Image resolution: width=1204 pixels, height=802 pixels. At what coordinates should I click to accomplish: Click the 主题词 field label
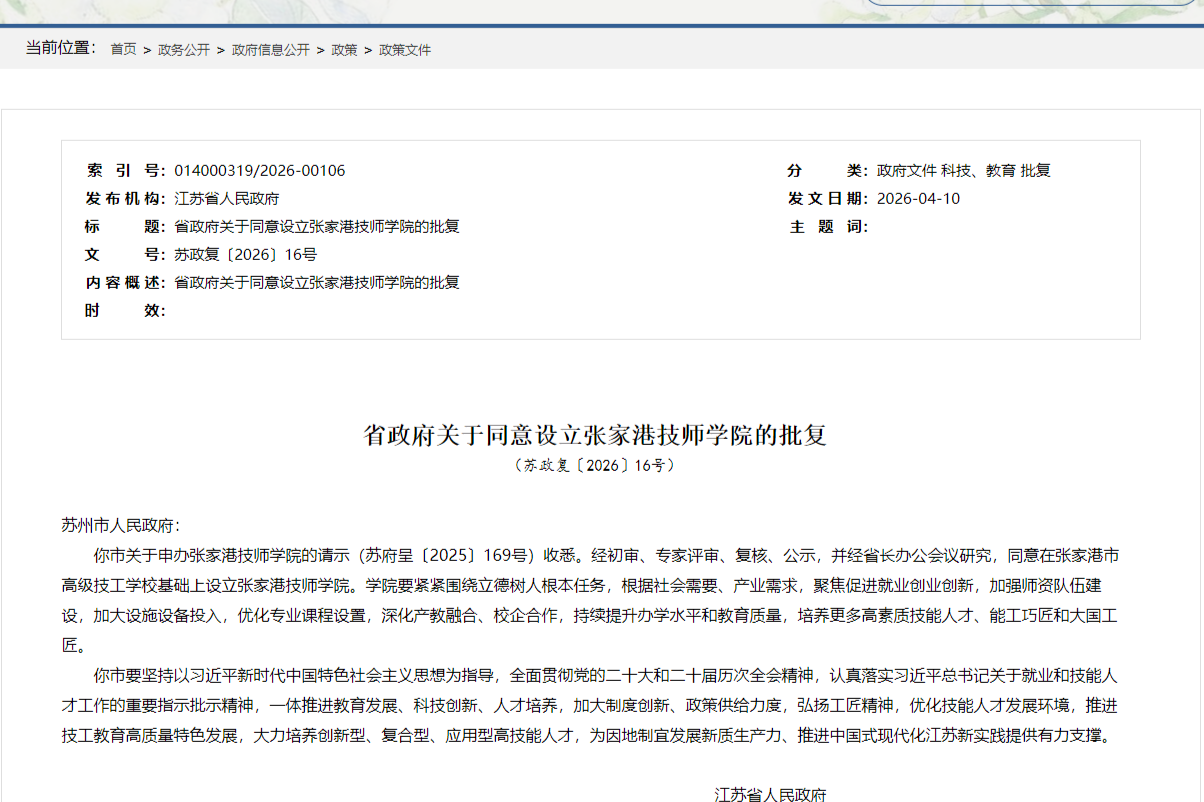click(x=828, y=226)
